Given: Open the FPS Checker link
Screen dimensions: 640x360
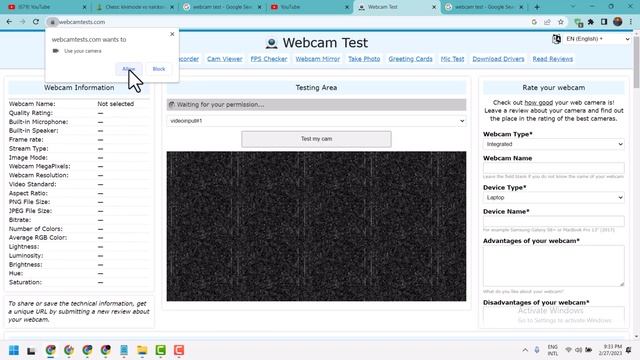Looking at the screenshot, I should click(x=269, y=59).
